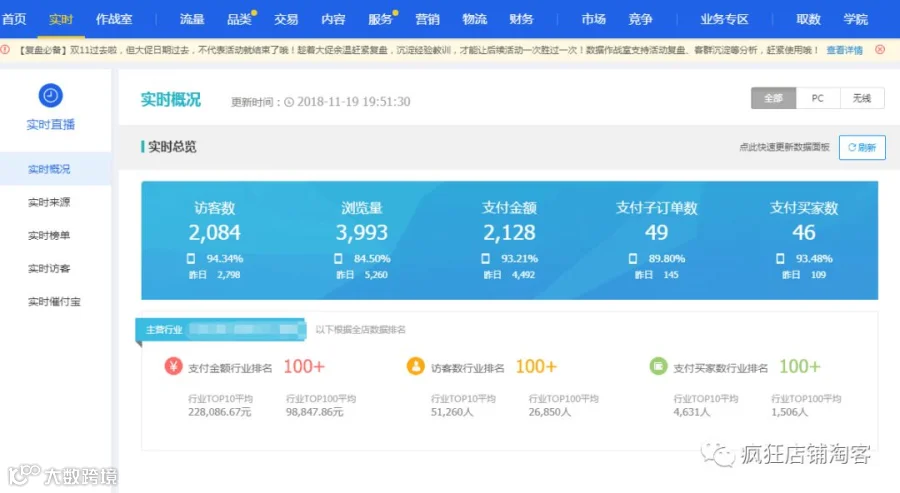The image size is (900, 493).
Task: Select 实时来源 in the sidebar
Action: (x=49, y=202)
